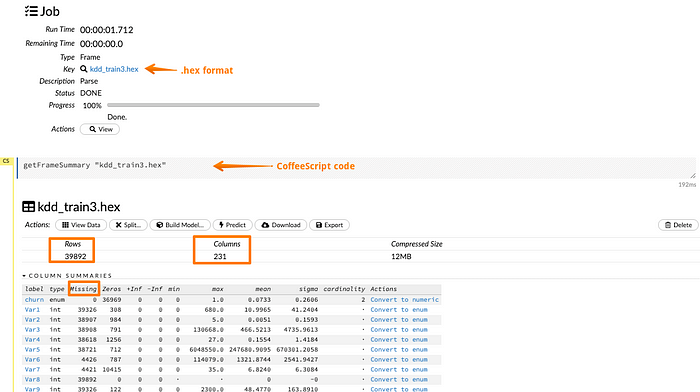Viewport: 700px width, 392px height.
Task: Click the Run Time value 00:00:01.712
Action: (x=106, y=30)
